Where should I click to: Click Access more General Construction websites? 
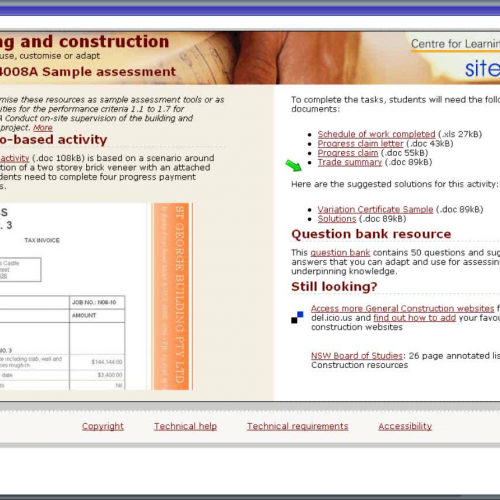402,308
